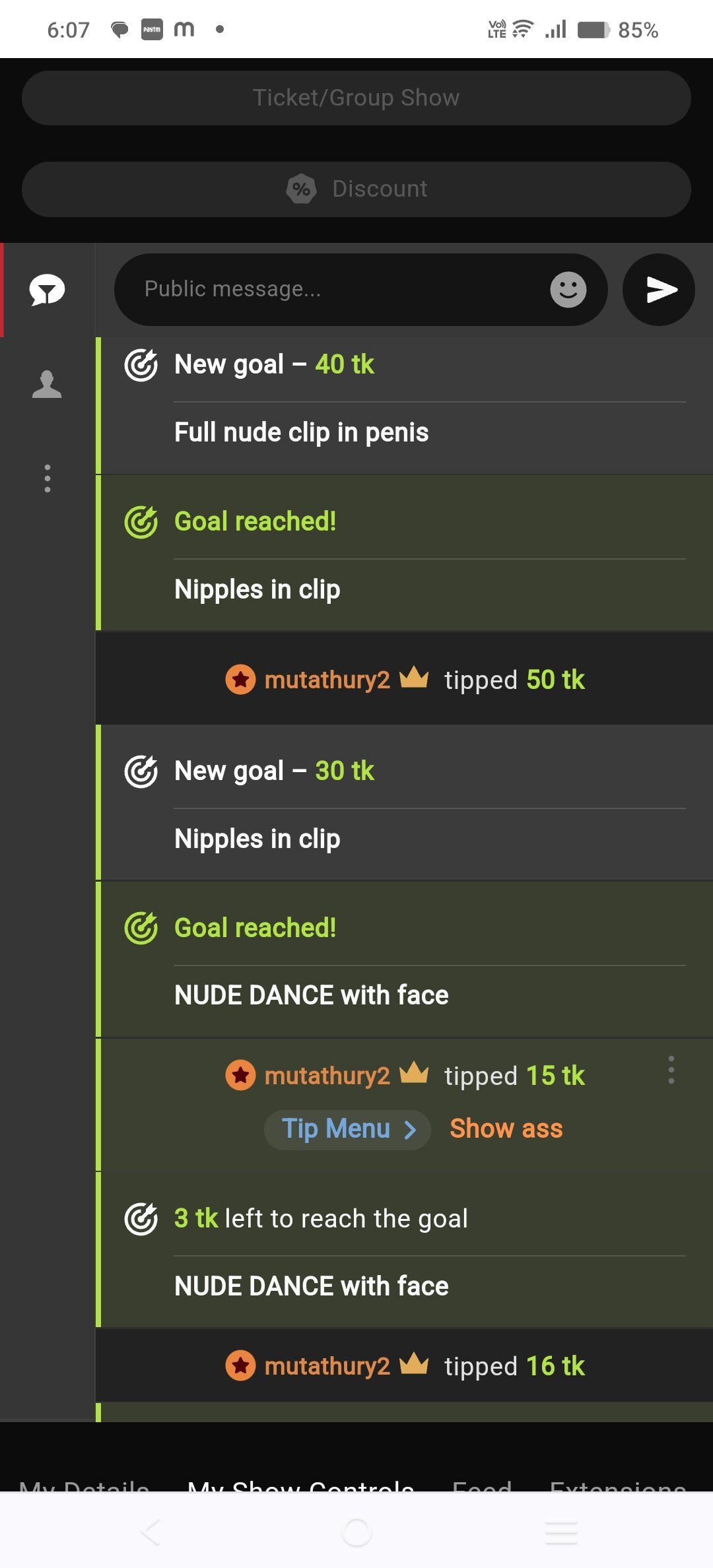Expand the Tip Menu chevron
This screenshot has width=713, height=1568.
click(410, 1130)
